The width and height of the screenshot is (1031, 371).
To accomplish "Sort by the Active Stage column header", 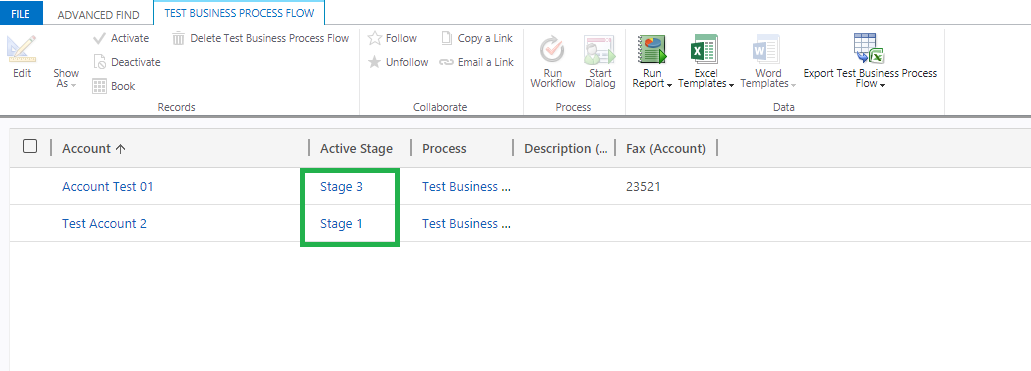I will tap(356, 149).
